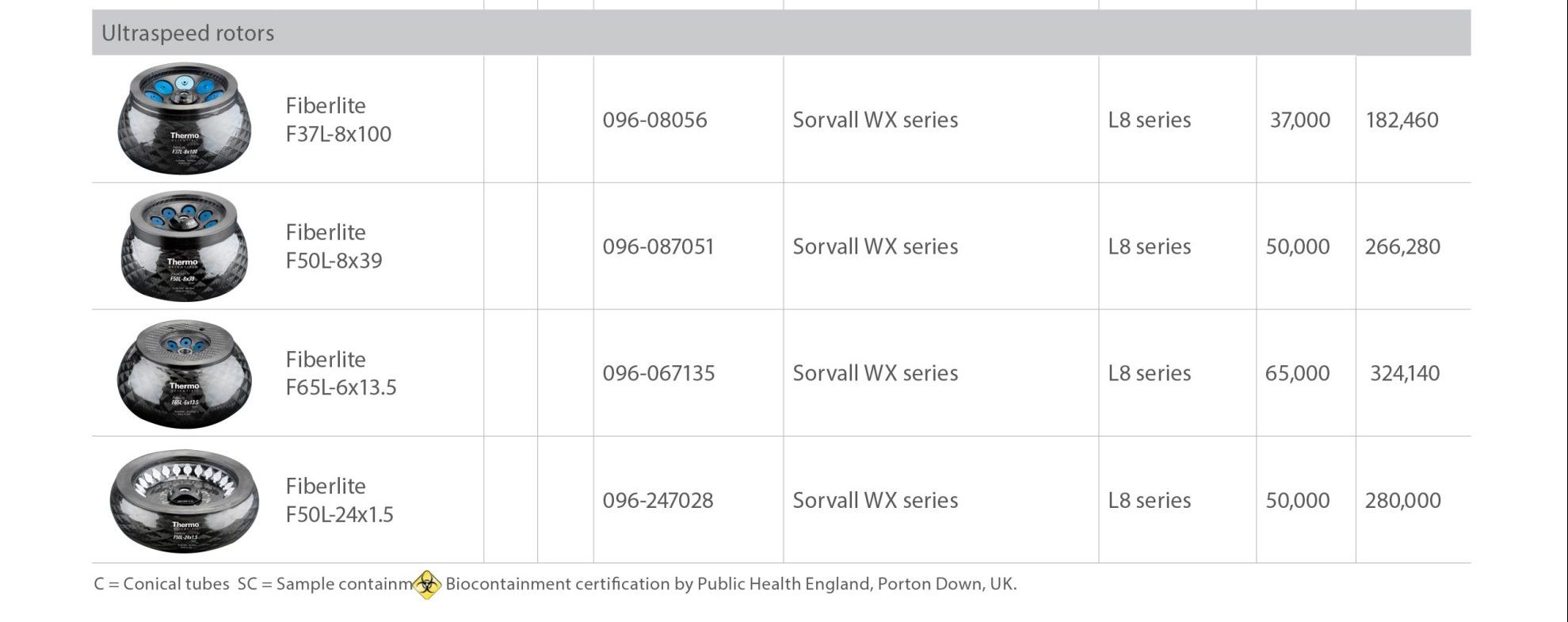Select the Fiberlite F37L-8x100 product name
The height and width of the screenshot is (622, 1568).
click(338, 120)
